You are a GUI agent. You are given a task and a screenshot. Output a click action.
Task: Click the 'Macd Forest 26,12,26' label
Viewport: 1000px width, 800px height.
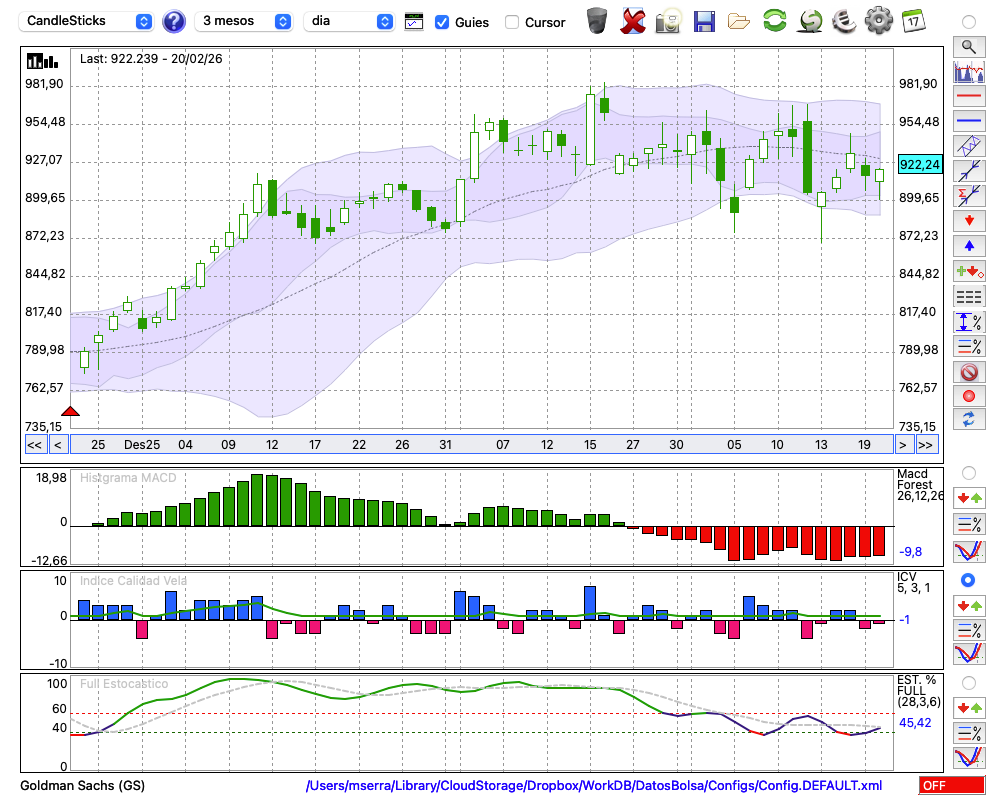coord(920,485)
